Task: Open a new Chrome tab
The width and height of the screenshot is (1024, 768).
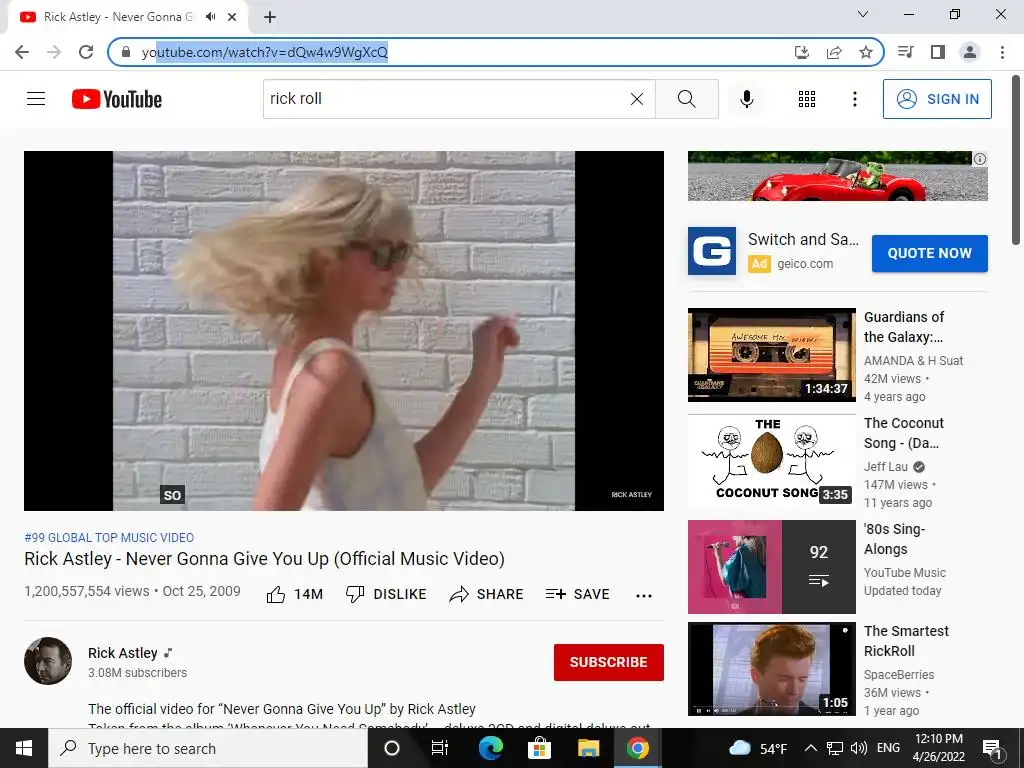Action: pyautogui.click(x=270, y=17)
